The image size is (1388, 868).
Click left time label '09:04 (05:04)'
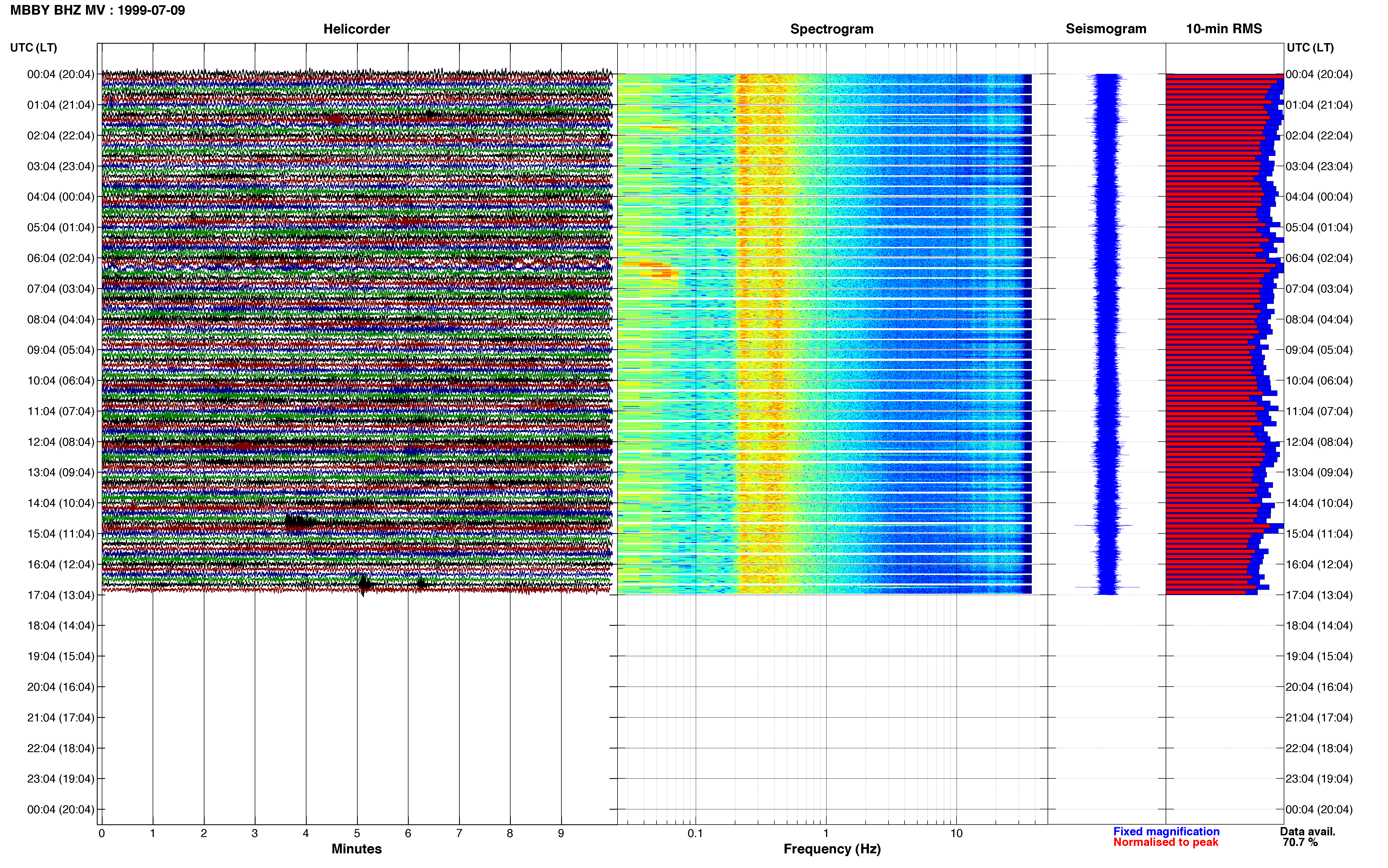60,350
